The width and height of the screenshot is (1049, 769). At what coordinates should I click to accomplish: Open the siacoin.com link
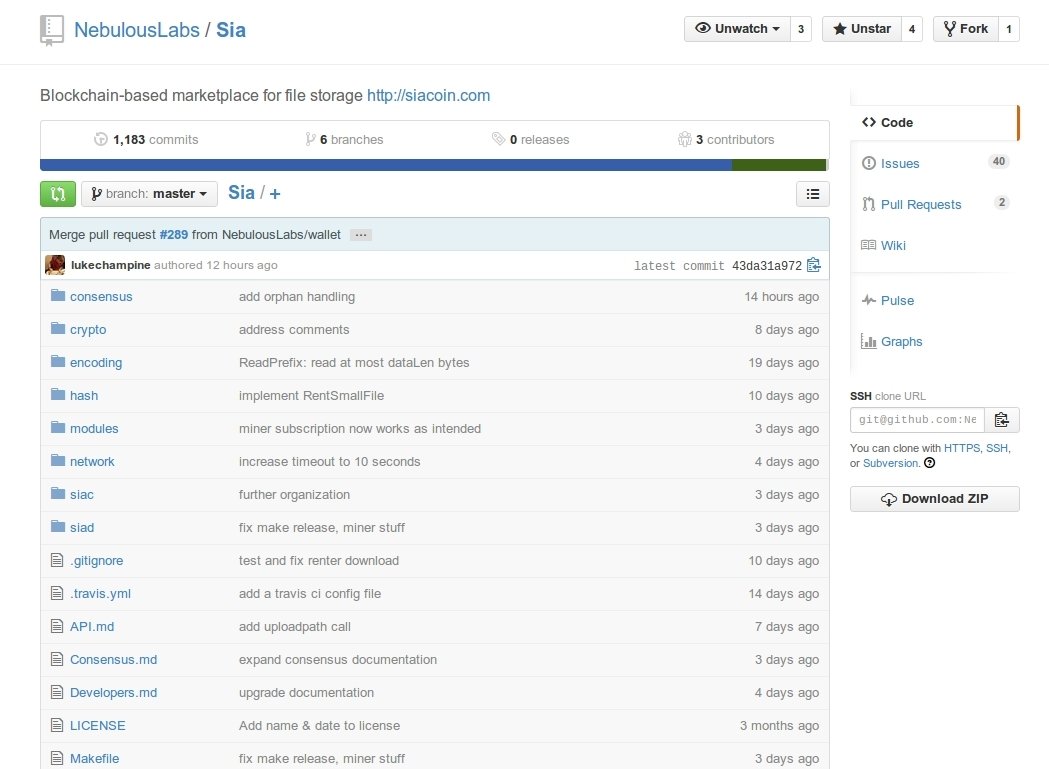[428, 95]
